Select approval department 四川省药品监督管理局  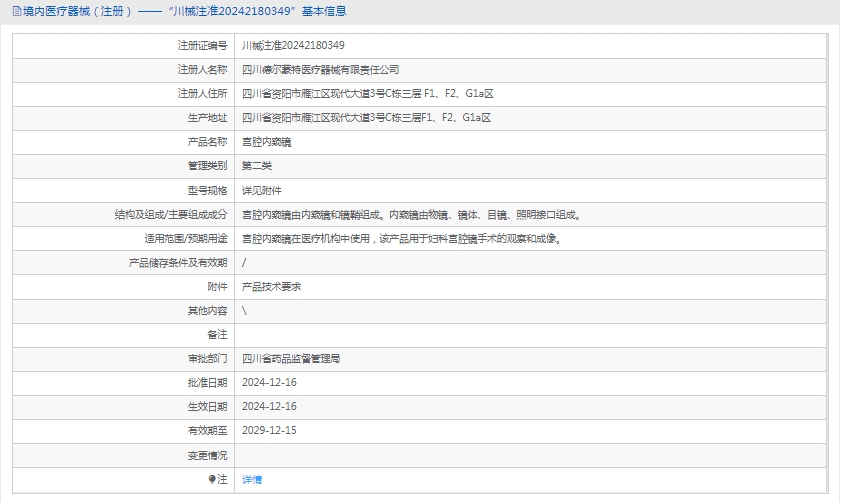pos(291,358)
